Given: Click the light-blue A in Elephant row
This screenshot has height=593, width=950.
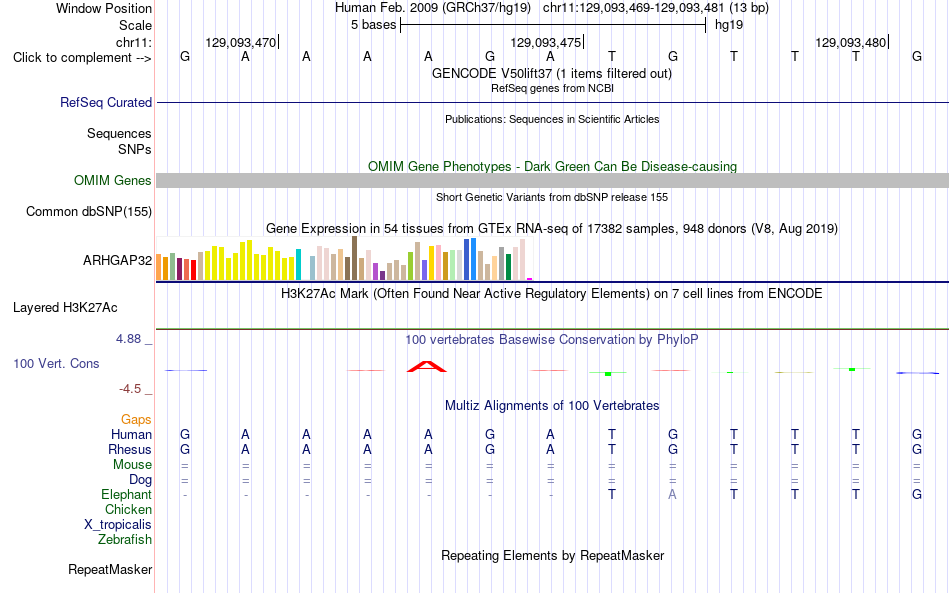Looking at the screenshot, I should tap(672, 495).
